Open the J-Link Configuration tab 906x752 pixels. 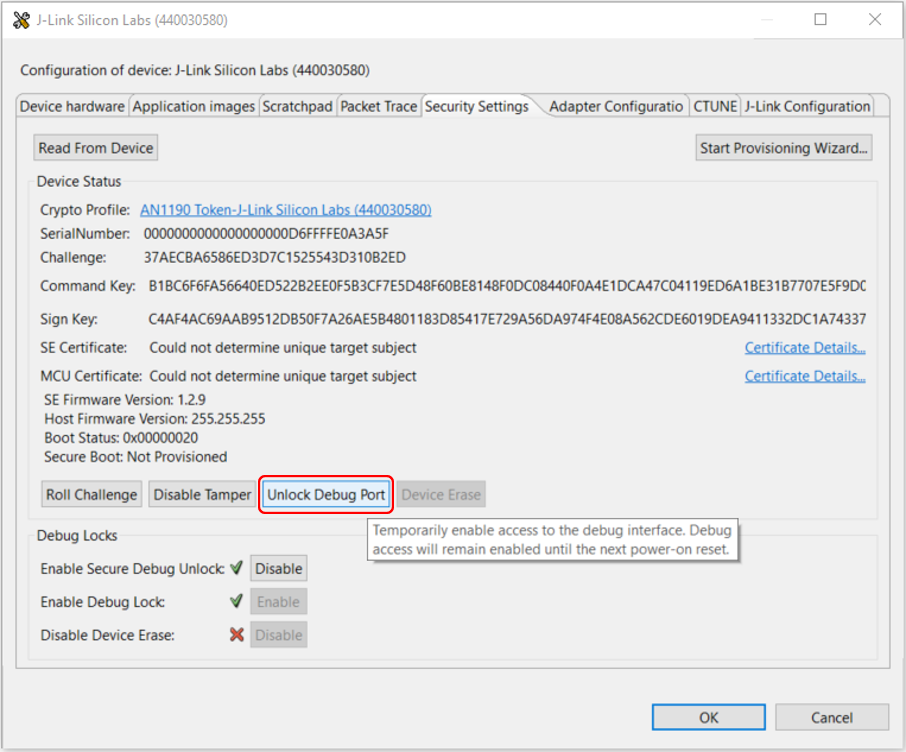coord(806,107)
